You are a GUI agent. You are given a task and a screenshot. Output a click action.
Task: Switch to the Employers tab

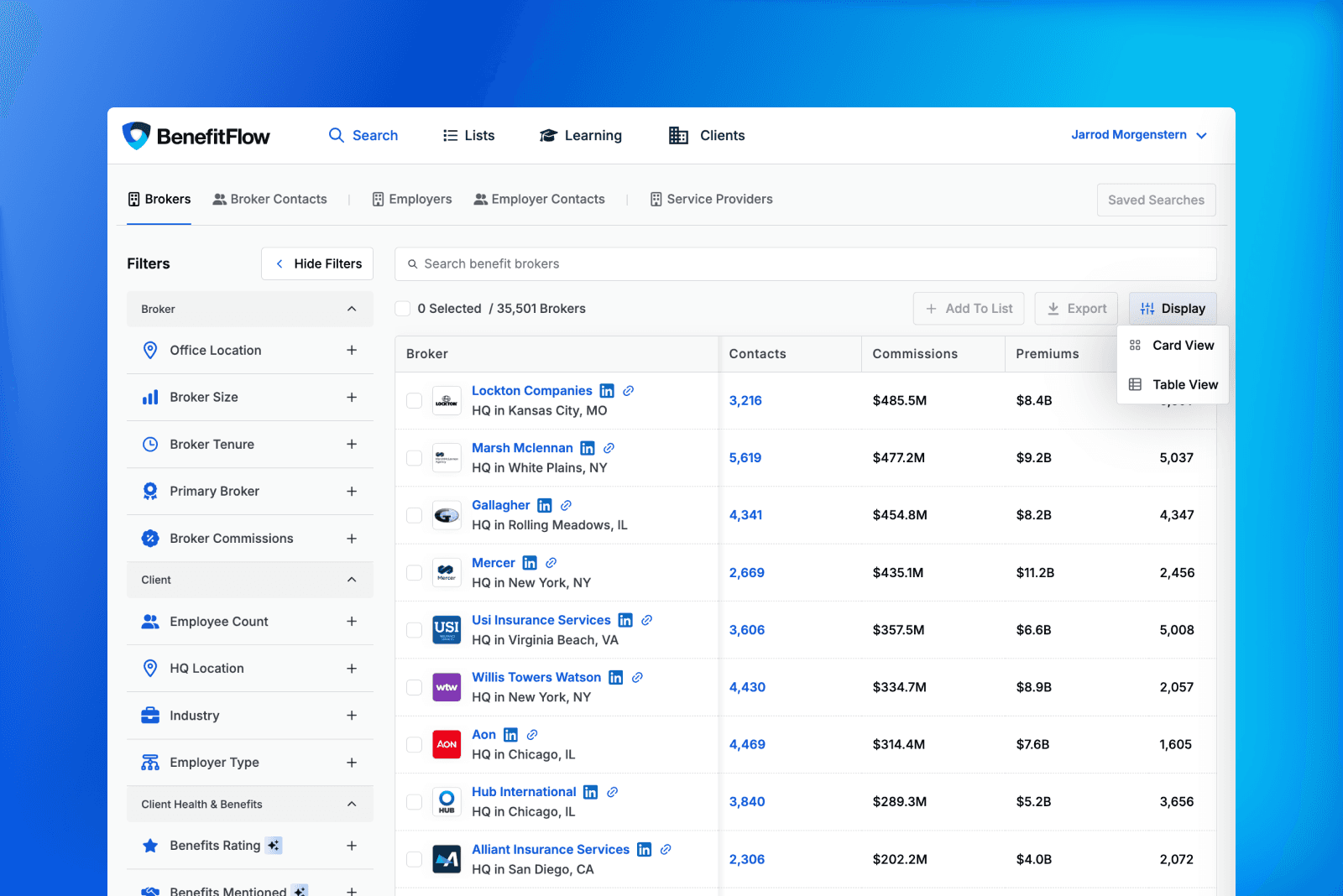click(412, 200)
